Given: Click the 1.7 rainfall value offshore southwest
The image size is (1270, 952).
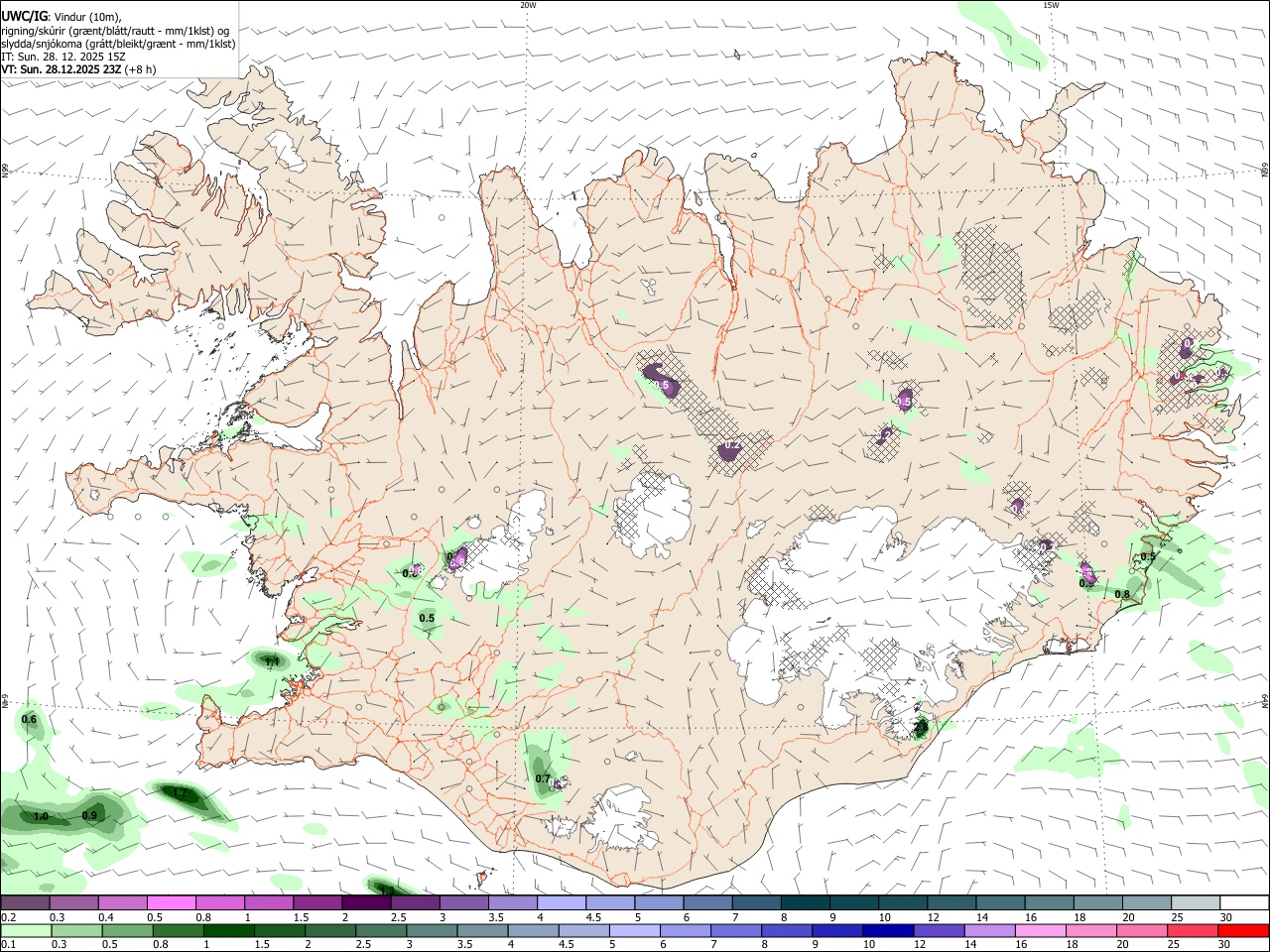Looking at the screenshot, I should (181, 793).
